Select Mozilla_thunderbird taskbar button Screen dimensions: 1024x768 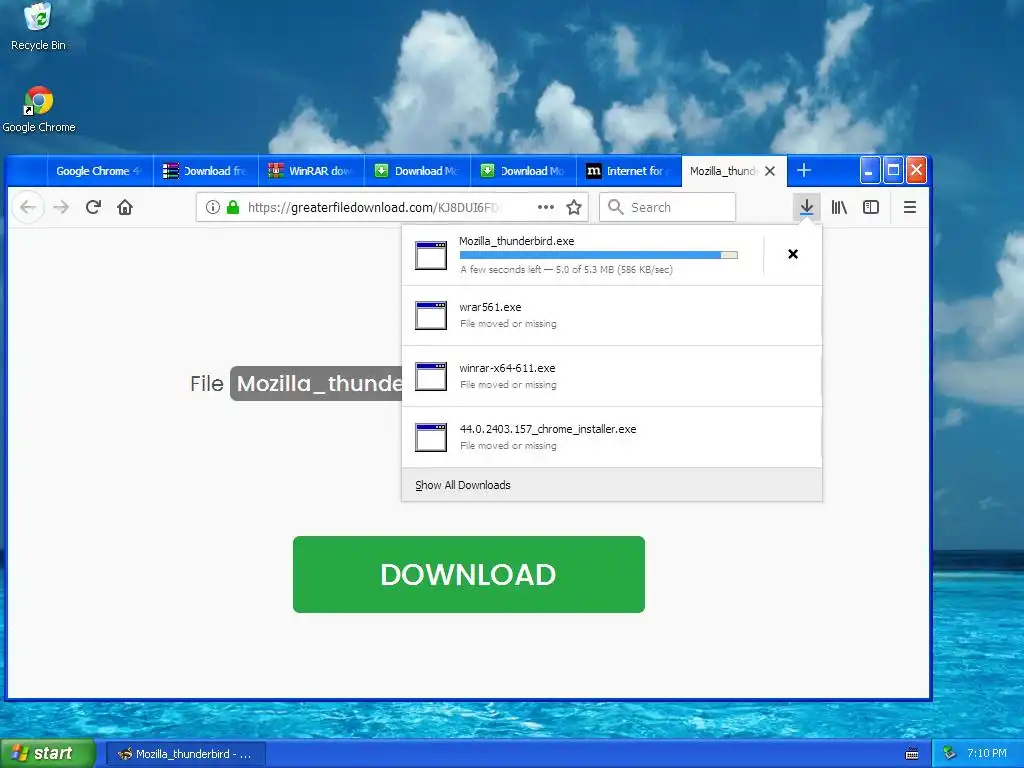pos(185,754)
